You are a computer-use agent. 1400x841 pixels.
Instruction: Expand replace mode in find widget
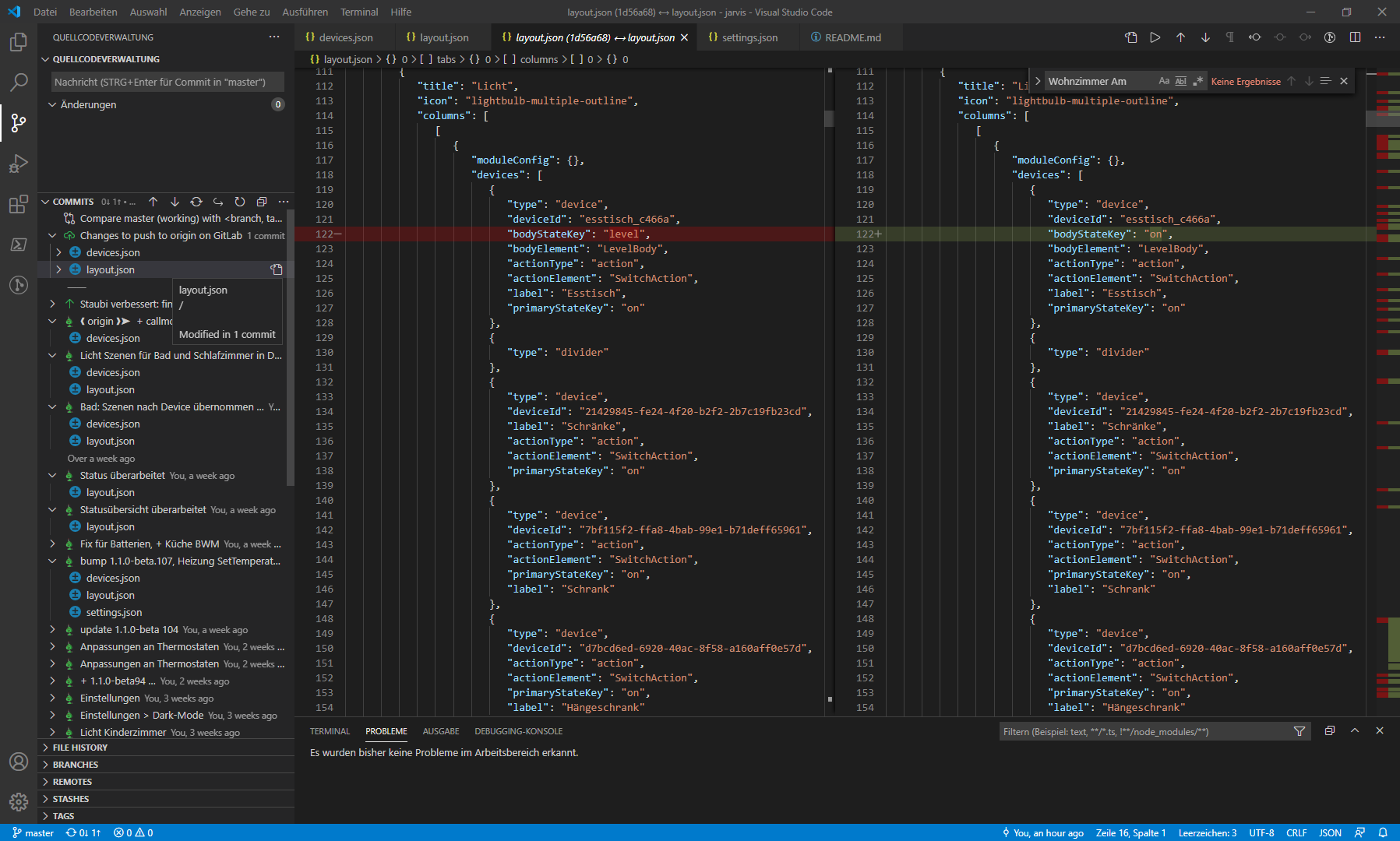tap(1038, 81)
